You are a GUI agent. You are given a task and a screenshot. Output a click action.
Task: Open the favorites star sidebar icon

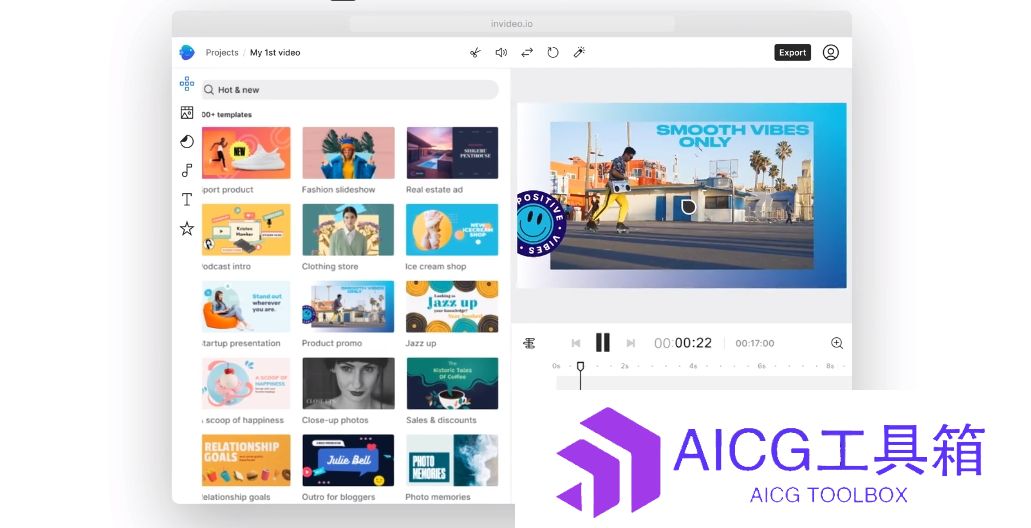(187, 228)
